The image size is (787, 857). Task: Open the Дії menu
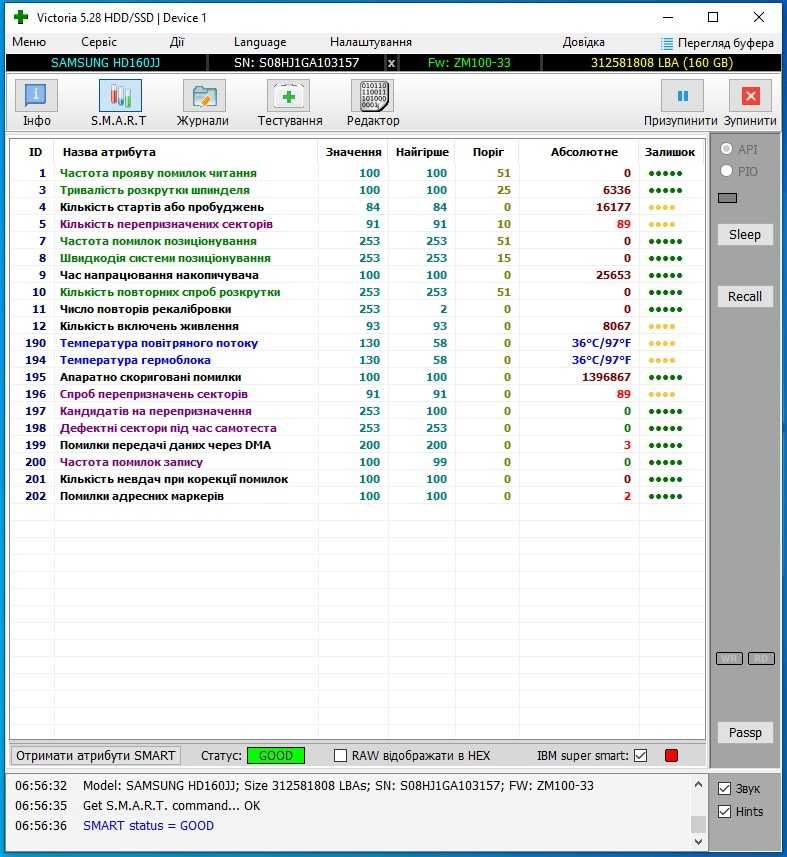point(177,42)
